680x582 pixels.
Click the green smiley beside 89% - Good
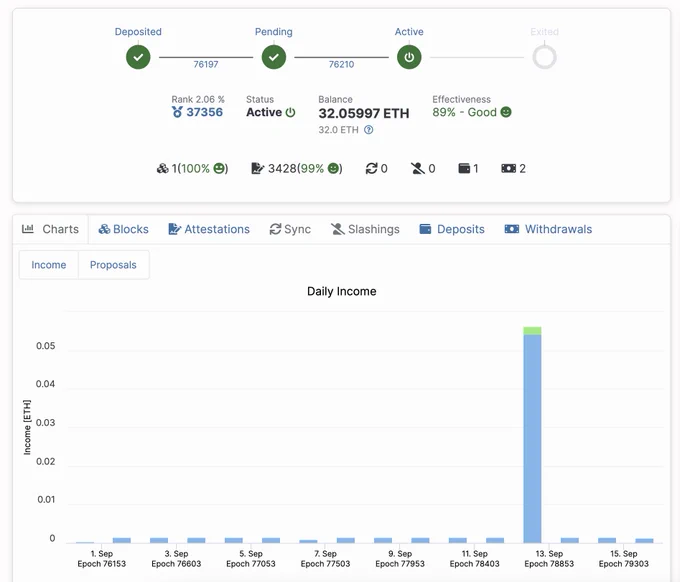coord(506,112)
